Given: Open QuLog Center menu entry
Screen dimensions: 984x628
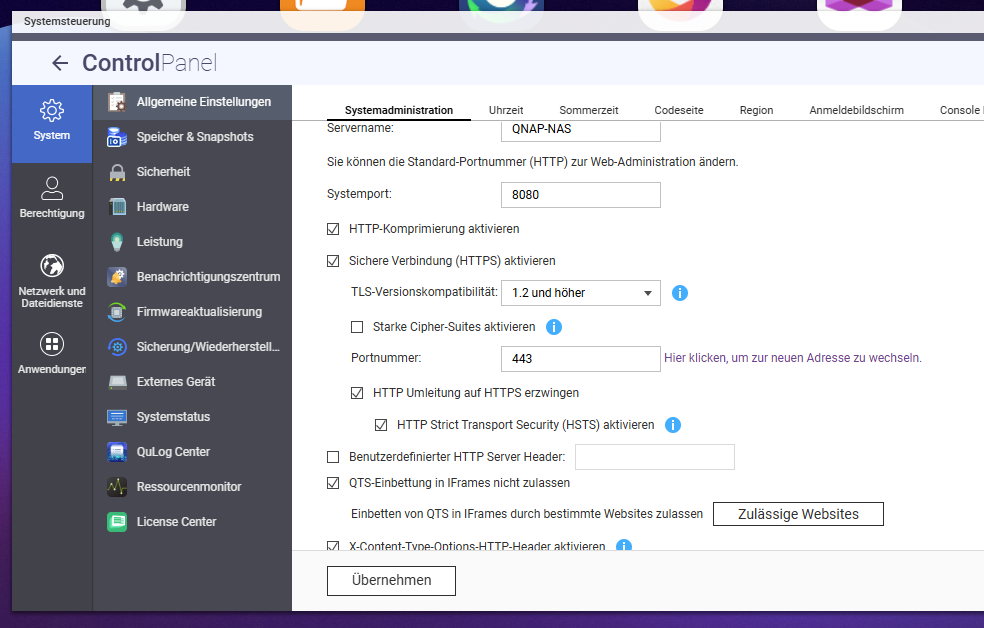Looking at the screenshot, I should (192, 452).
